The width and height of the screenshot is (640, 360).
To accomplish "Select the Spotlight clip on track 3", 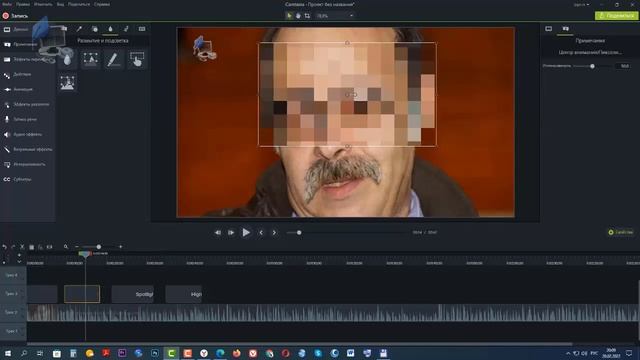I will 133,294.
